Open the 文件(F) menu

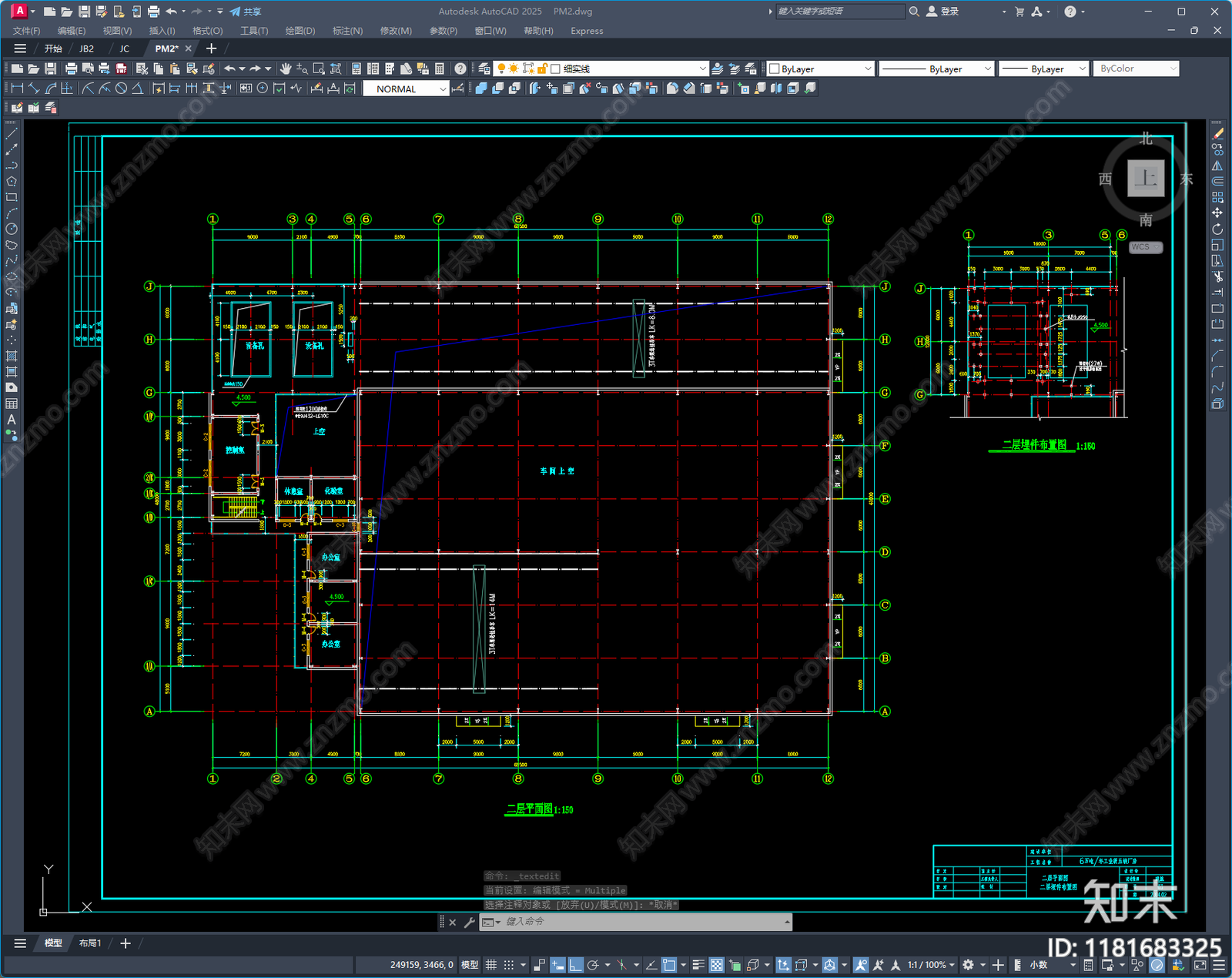click(x=27, y=31)
